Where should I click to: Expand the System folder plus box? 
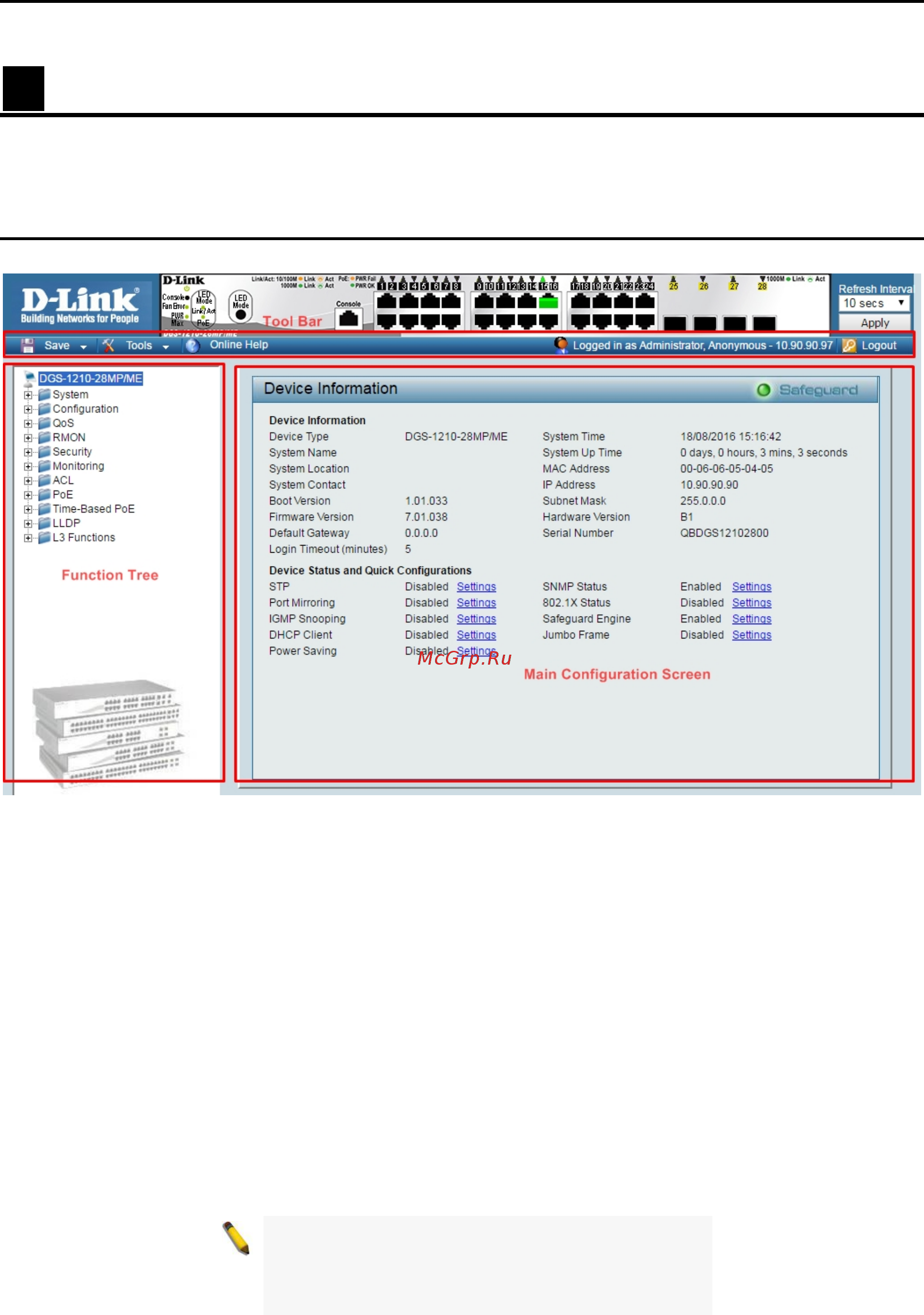[x=28, y=395]
